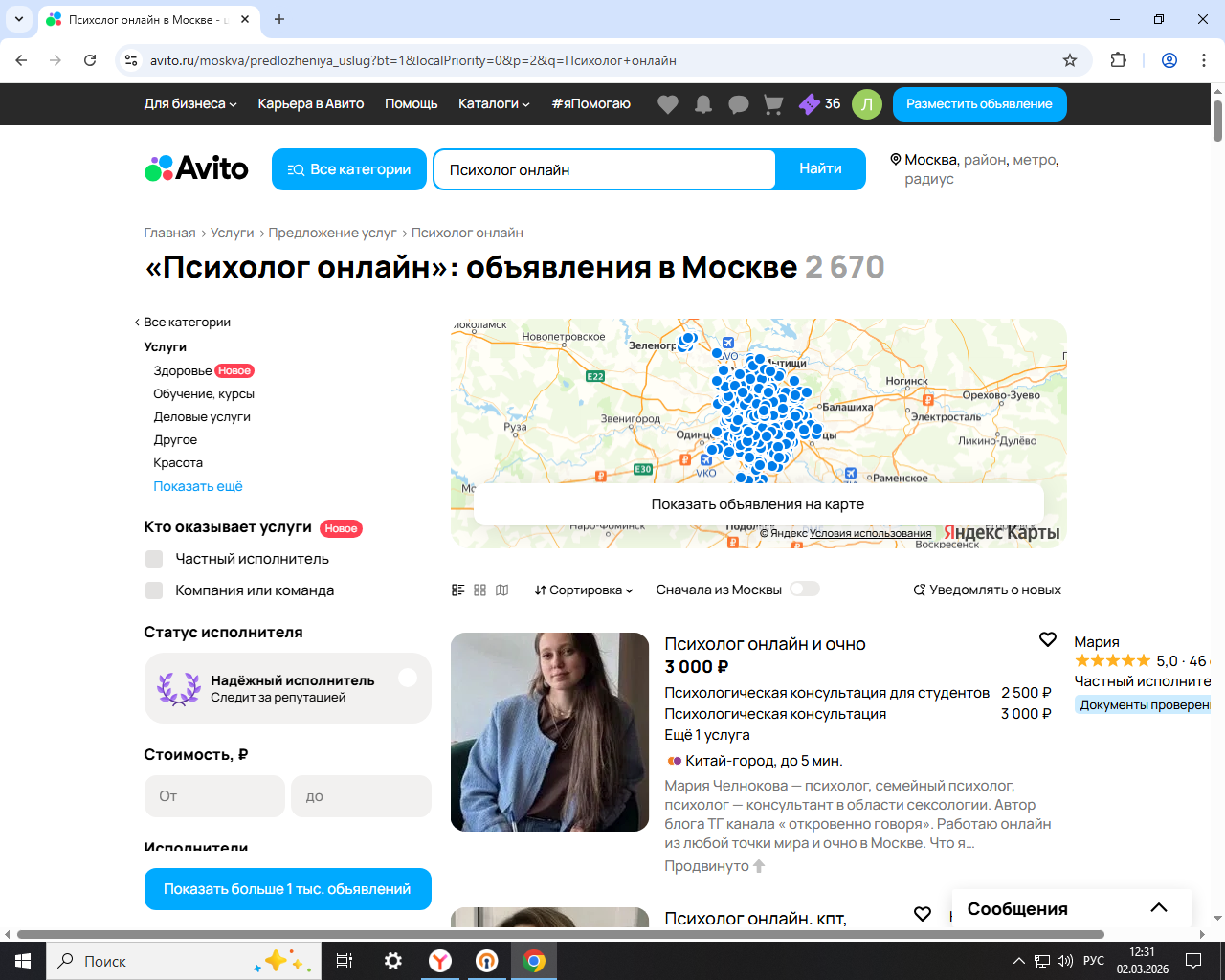Check the Частный исполнитель checkbox

154,559
